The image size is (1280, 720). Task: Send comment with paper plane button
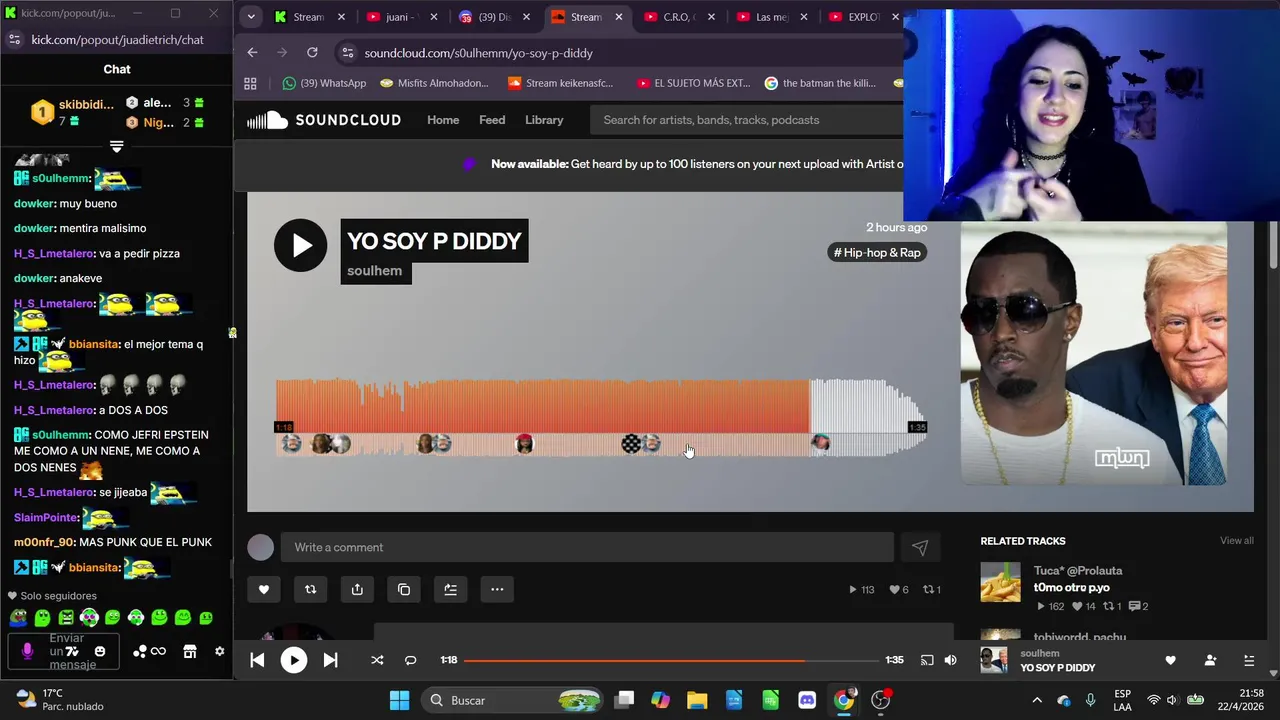pos(920,547)
